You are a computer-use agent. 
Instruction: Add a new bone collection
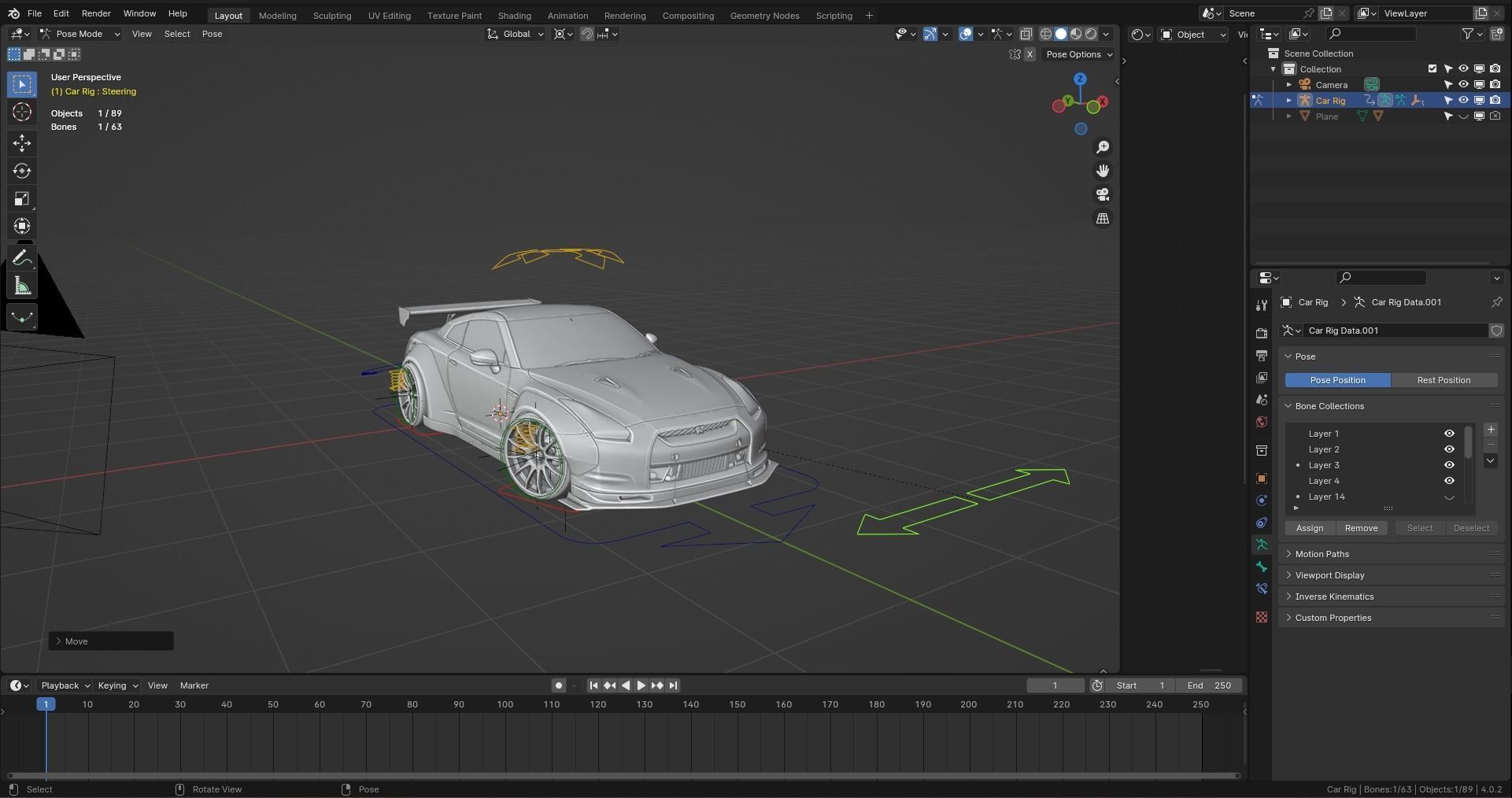1490,430
